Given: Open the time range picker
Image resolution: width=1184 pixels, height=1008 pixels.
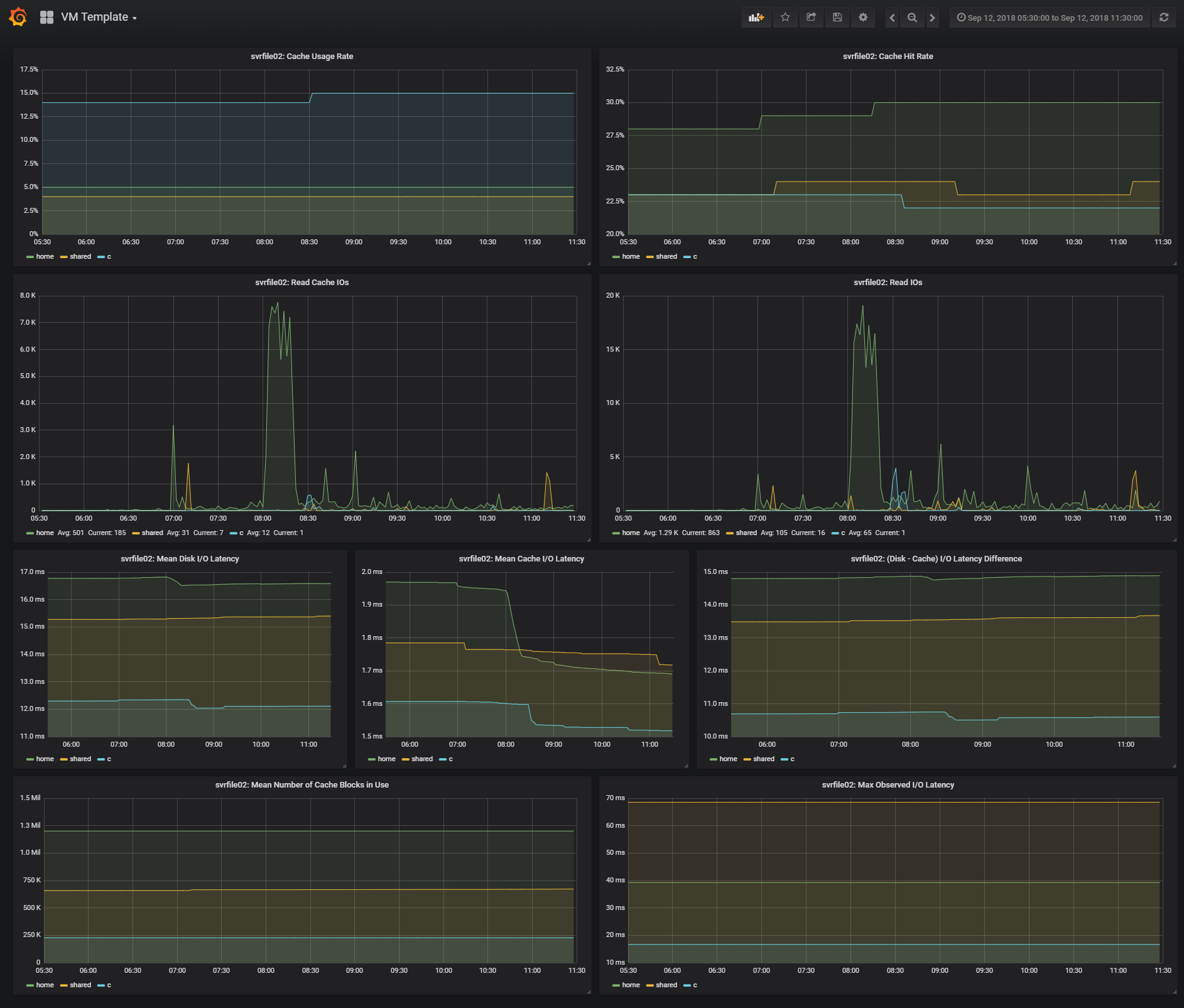Looking at the screenshot, I should point(1050,18).
